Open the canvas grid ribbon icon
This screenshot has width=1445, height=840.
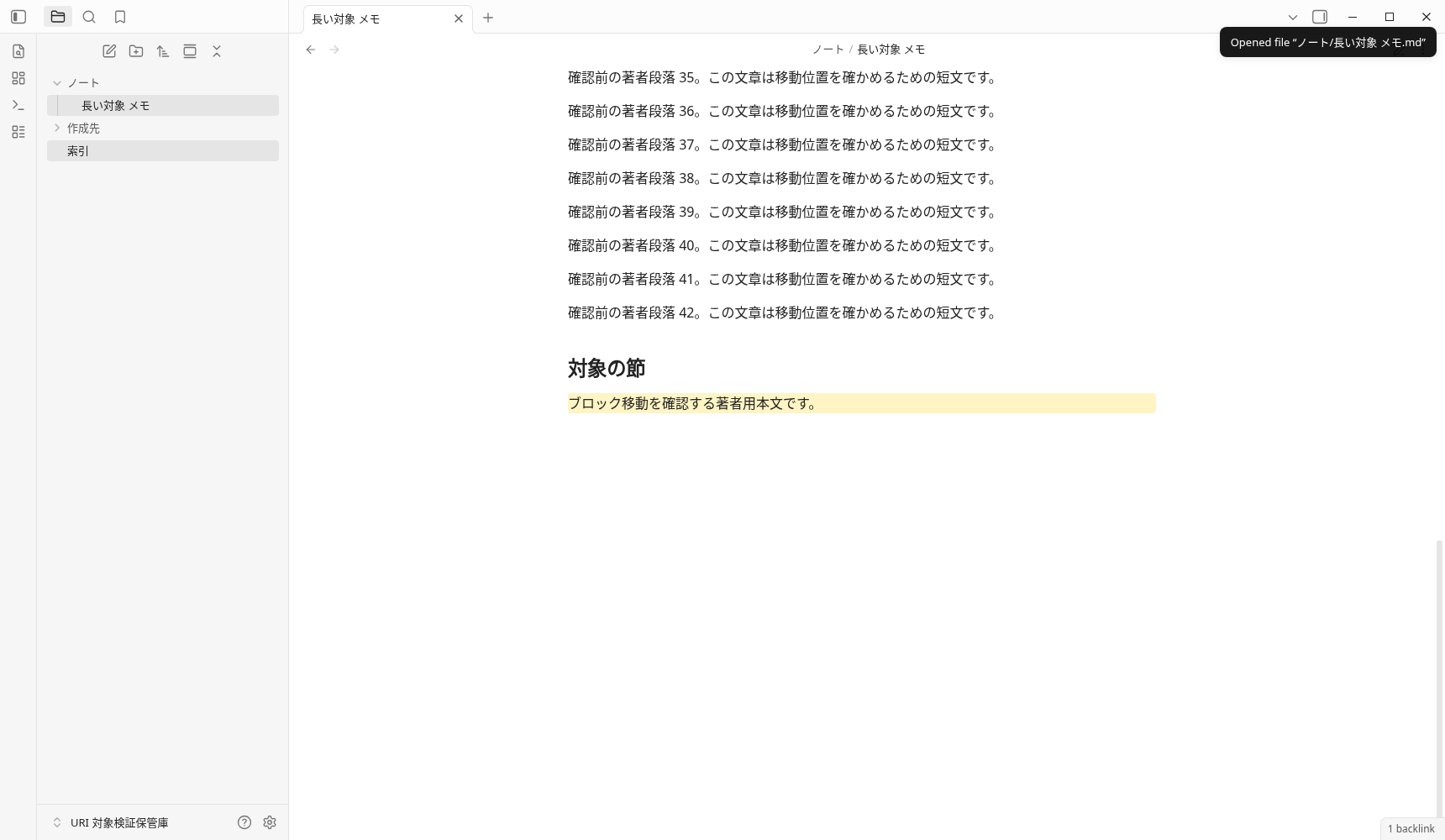click(x=18, y=78)
